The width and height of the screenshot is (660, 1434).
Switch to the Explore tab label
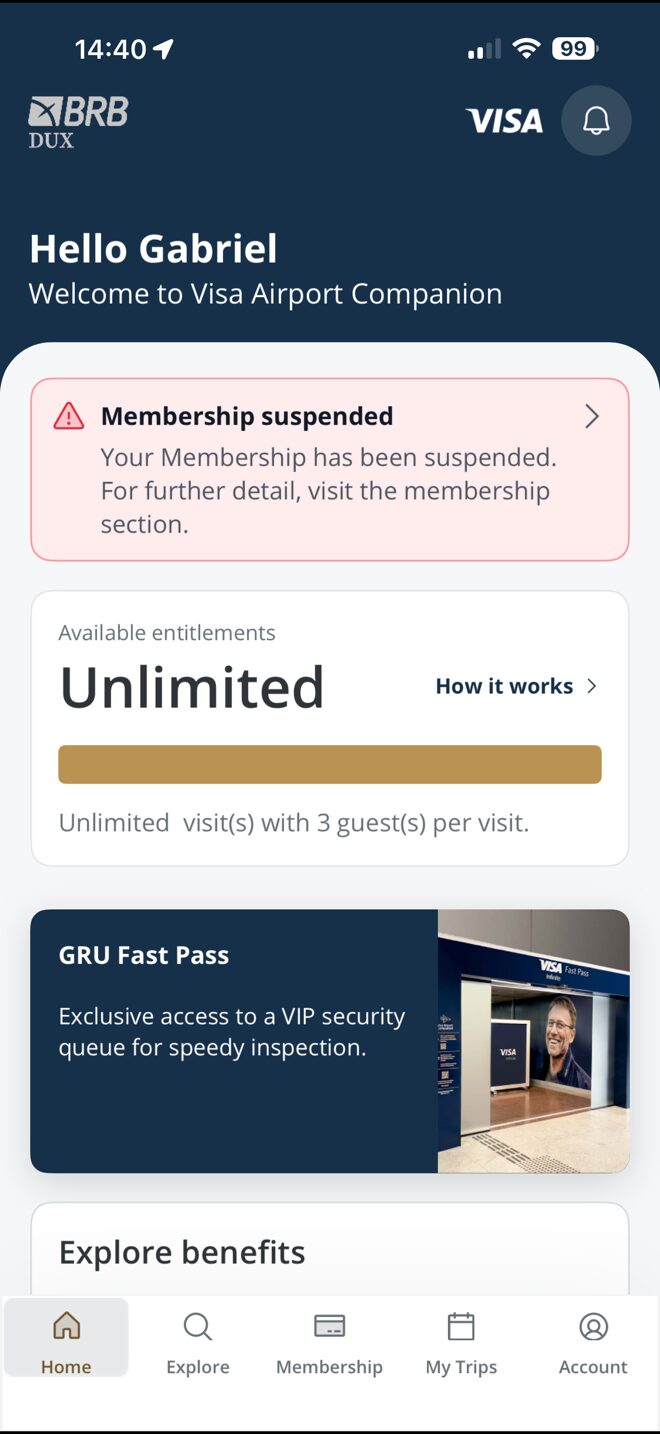click(x=198, y=1367)
